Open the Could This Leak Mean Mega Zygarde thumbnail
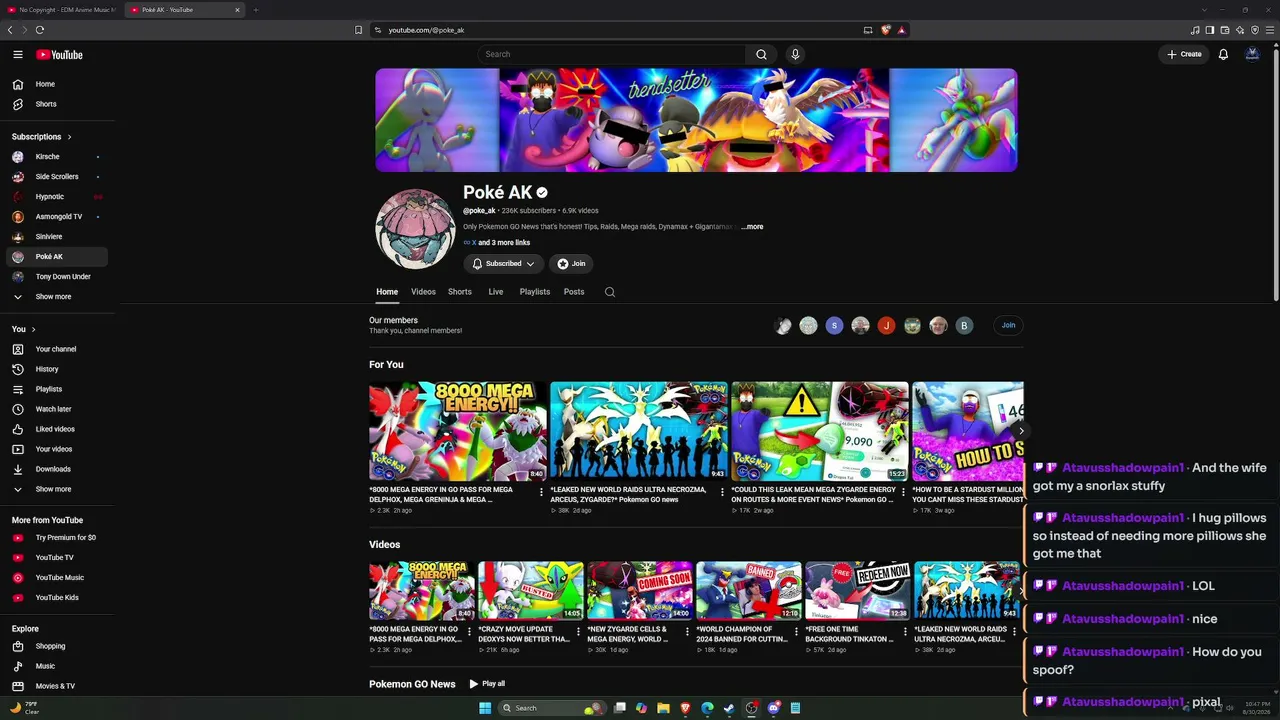Screen dimensions: 1280x720 pyautogui.click(x=820, y=431)
